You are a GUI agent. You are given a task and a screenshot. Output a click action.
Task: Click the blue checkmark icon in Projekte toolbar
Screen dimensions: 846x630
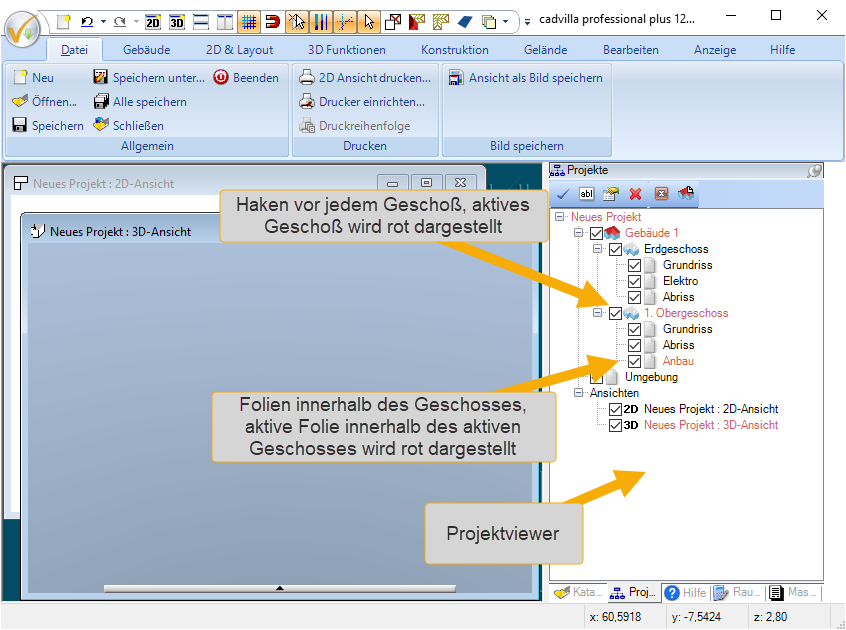pyautogui.click(x=563, y=193)
